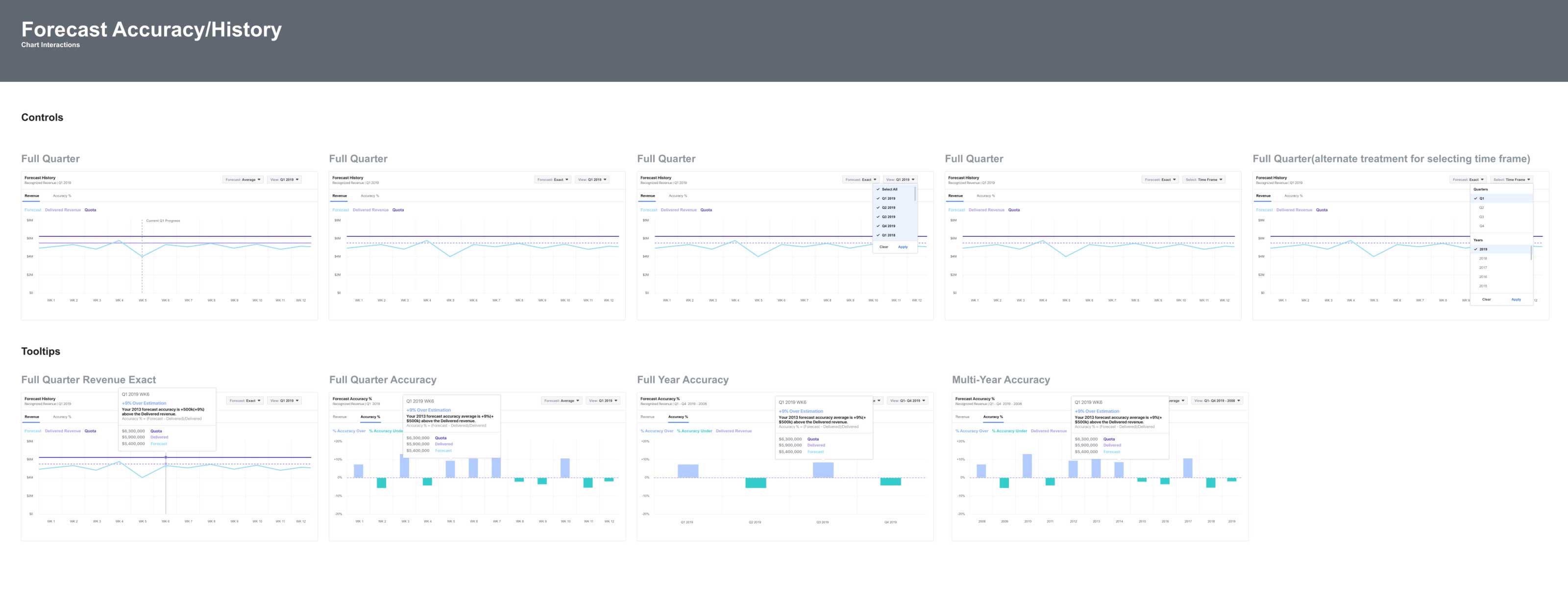Open View: Q1- Q4 2019 dropdown in Full Year Accuracy
The width and height of the screenshot is (1568, 608).
point(907,401)
